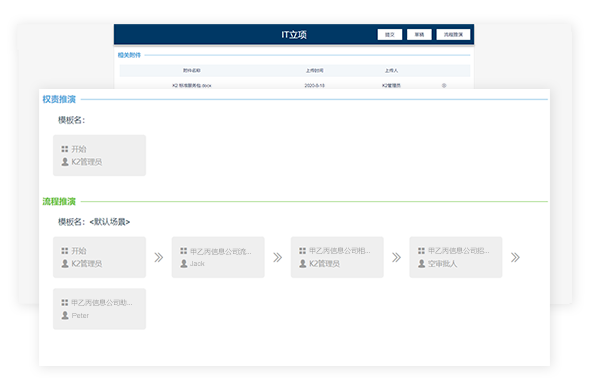The width and height of the screenshot is (590, 391).
Task: Click the 相关附件 section heading
Action: point(129,55)
